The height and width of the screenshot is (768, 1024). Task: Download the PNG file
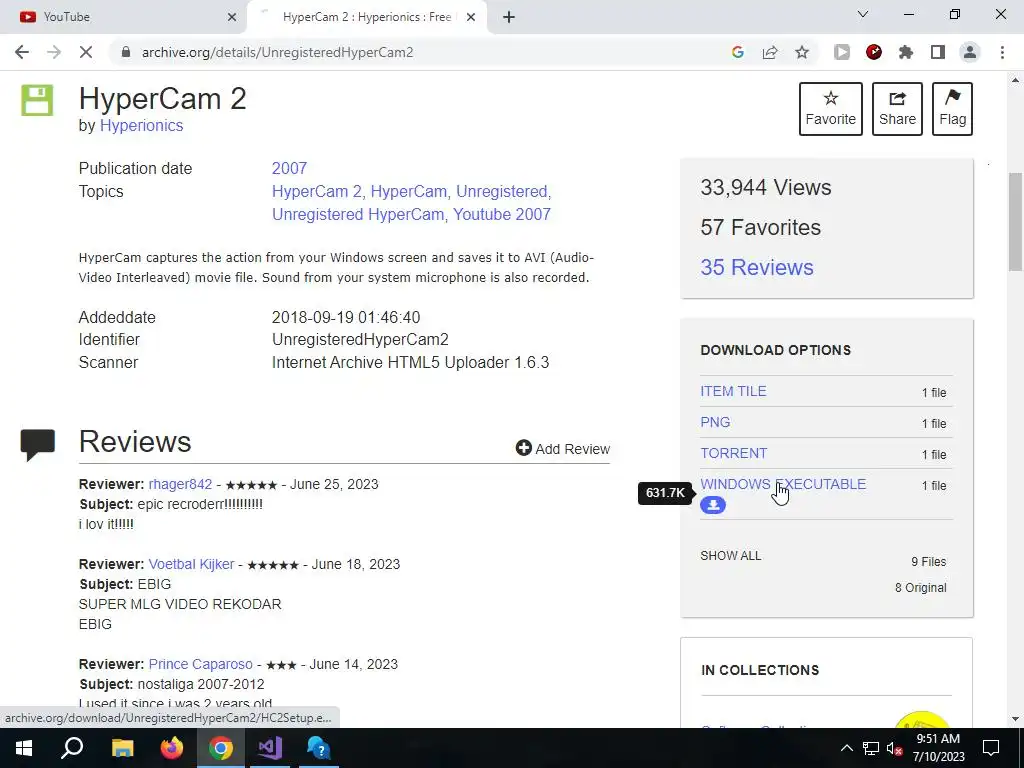(715, 422)
